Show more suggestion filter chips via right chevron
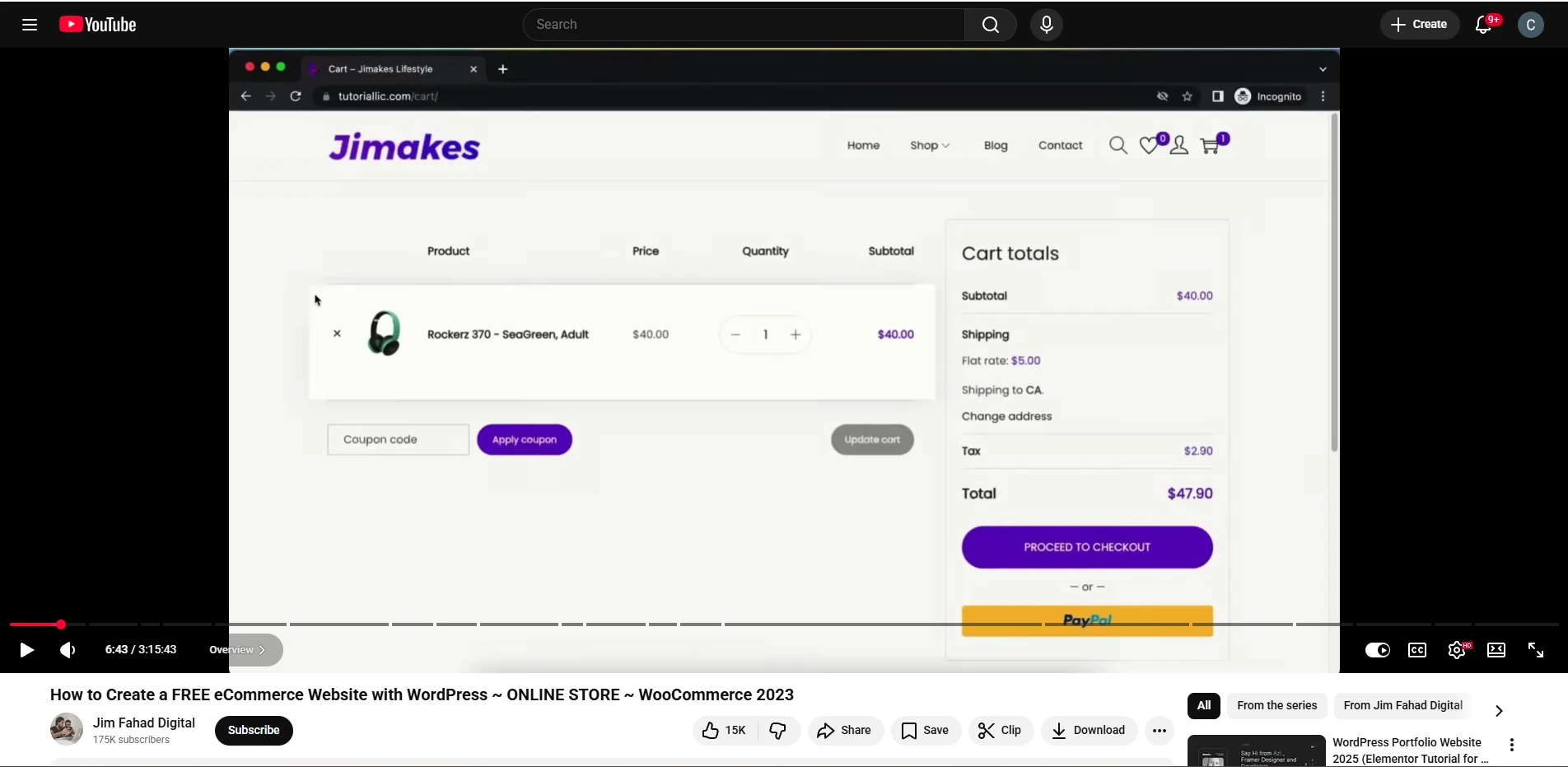The height and width of the screenshot is (767, 1568). [1498, 710]
